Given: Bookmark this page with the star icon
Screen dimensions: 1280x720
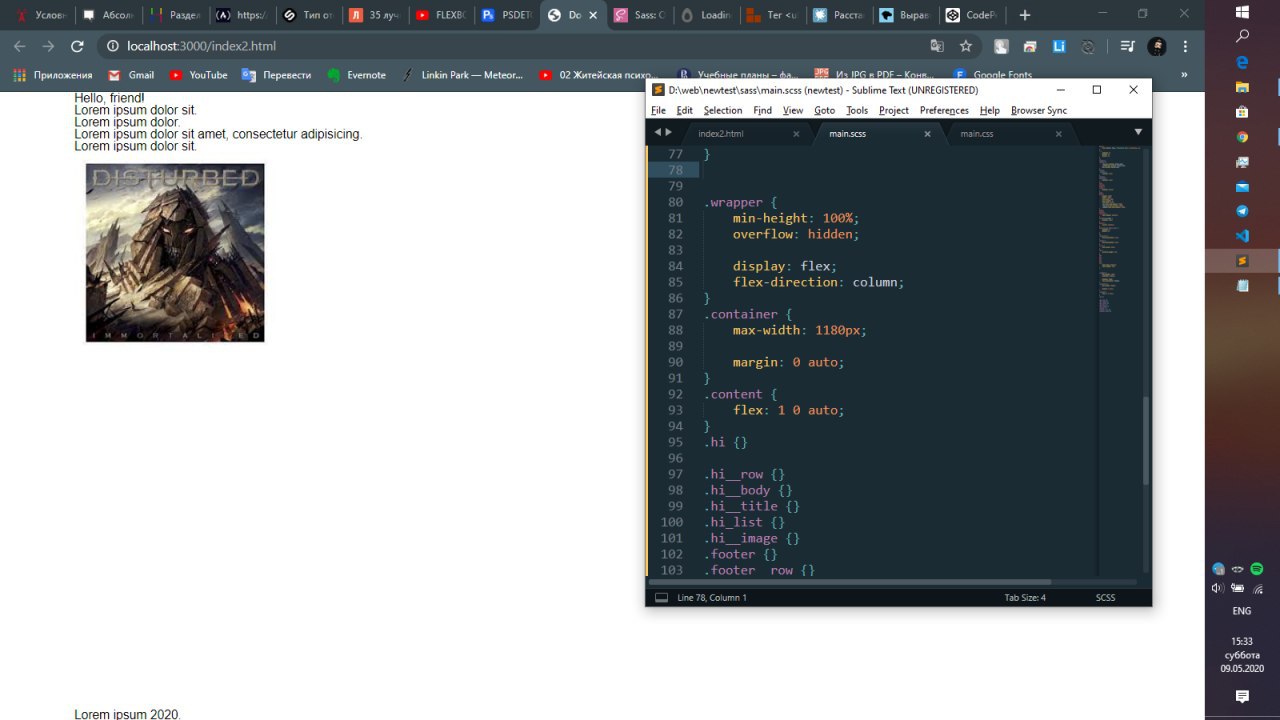Looking at the screenshot, I should pyautogui.click(x=966, y=46).
